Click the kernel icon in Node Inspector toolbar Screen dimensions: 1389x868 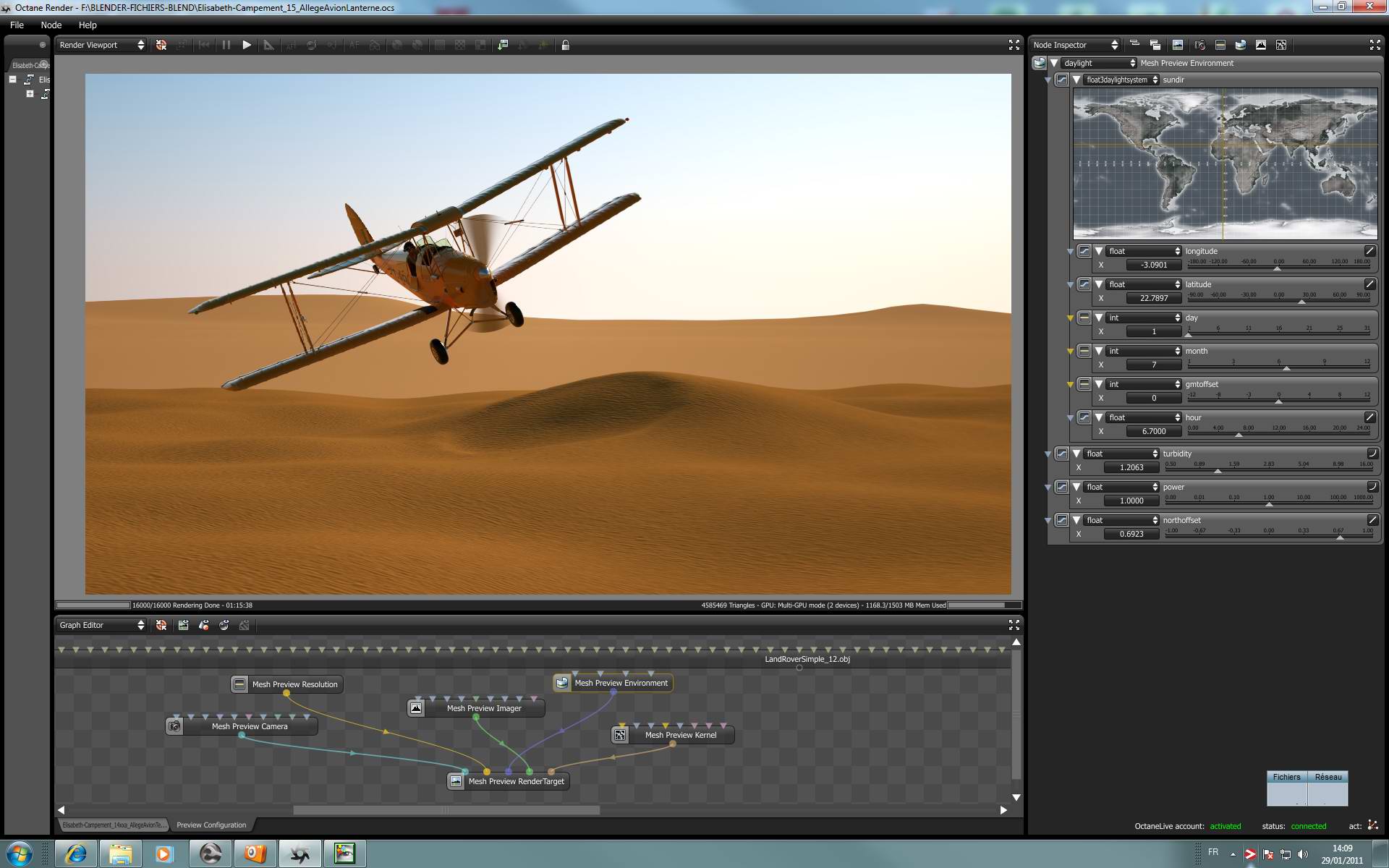point(1281,45)
